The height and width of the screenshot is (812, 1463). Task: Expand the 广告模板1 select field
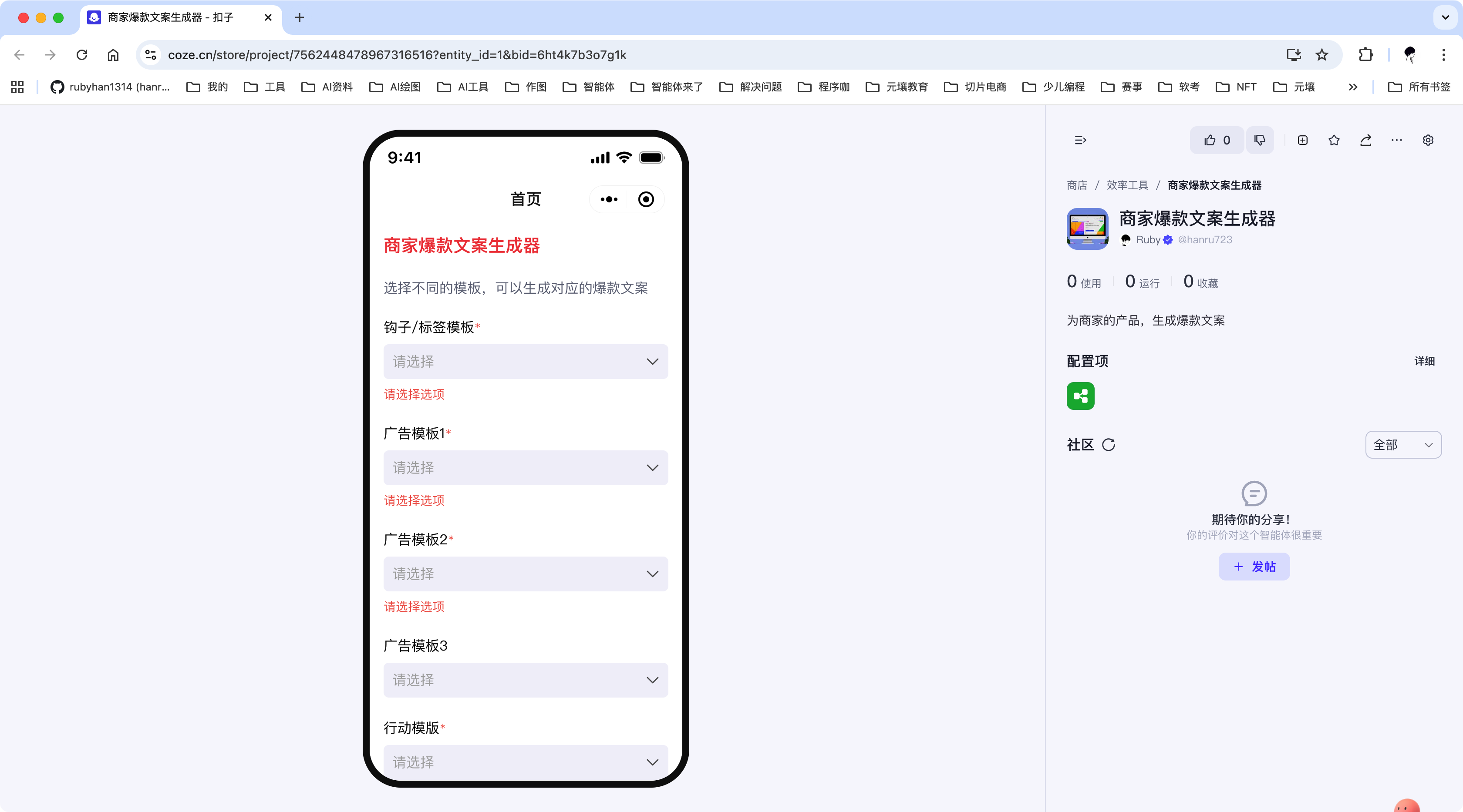pos(526,467)
